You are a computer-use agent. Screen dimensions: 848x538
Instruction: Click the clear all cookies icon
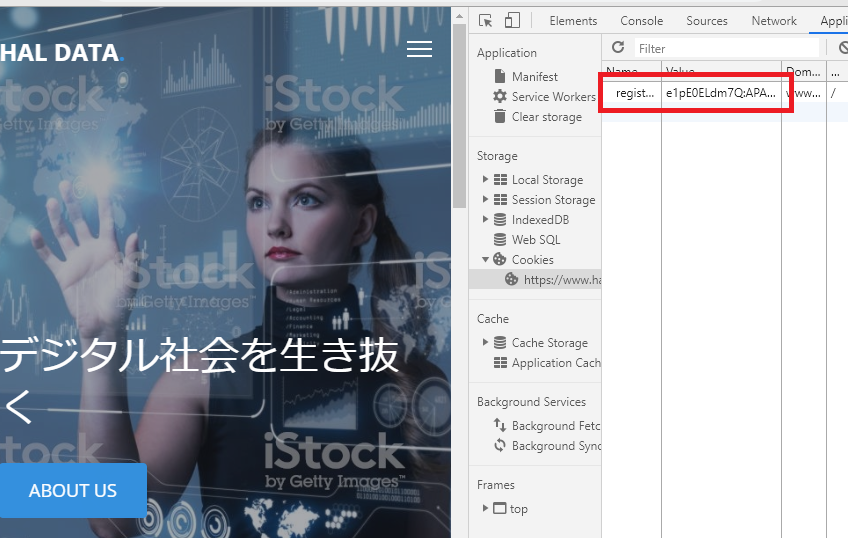point(843,48)
